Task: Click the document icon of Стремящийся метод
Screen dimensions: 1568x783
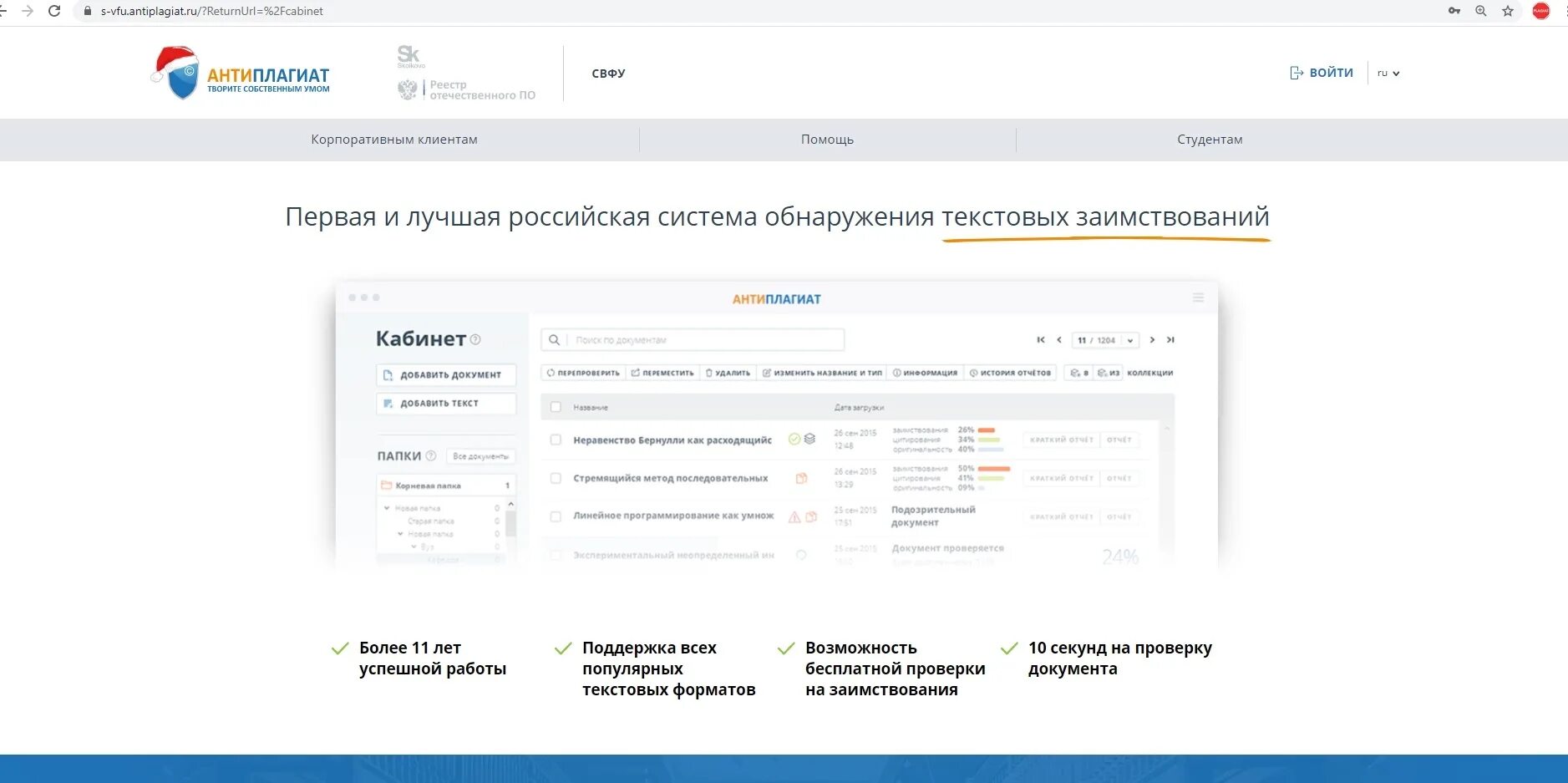Action: tap(801, 478)
